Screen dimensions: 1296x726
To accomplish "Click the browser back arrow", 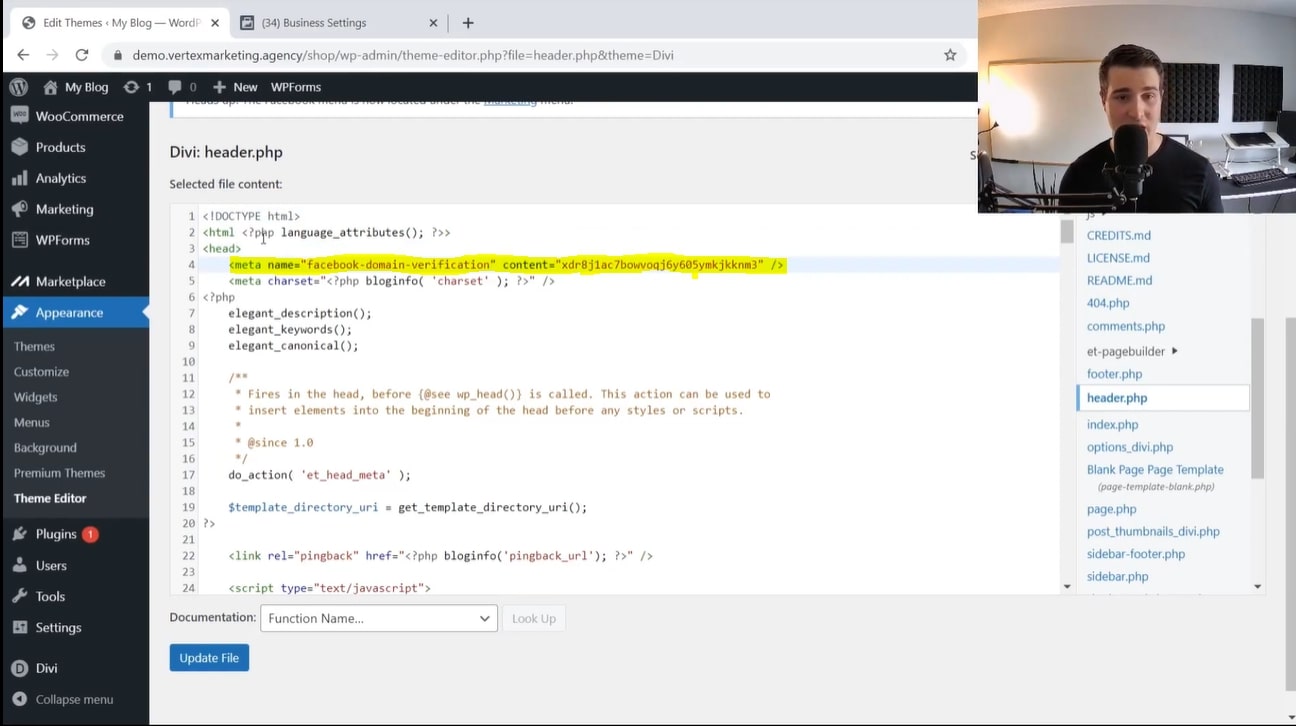I will (x=23, y=55).
